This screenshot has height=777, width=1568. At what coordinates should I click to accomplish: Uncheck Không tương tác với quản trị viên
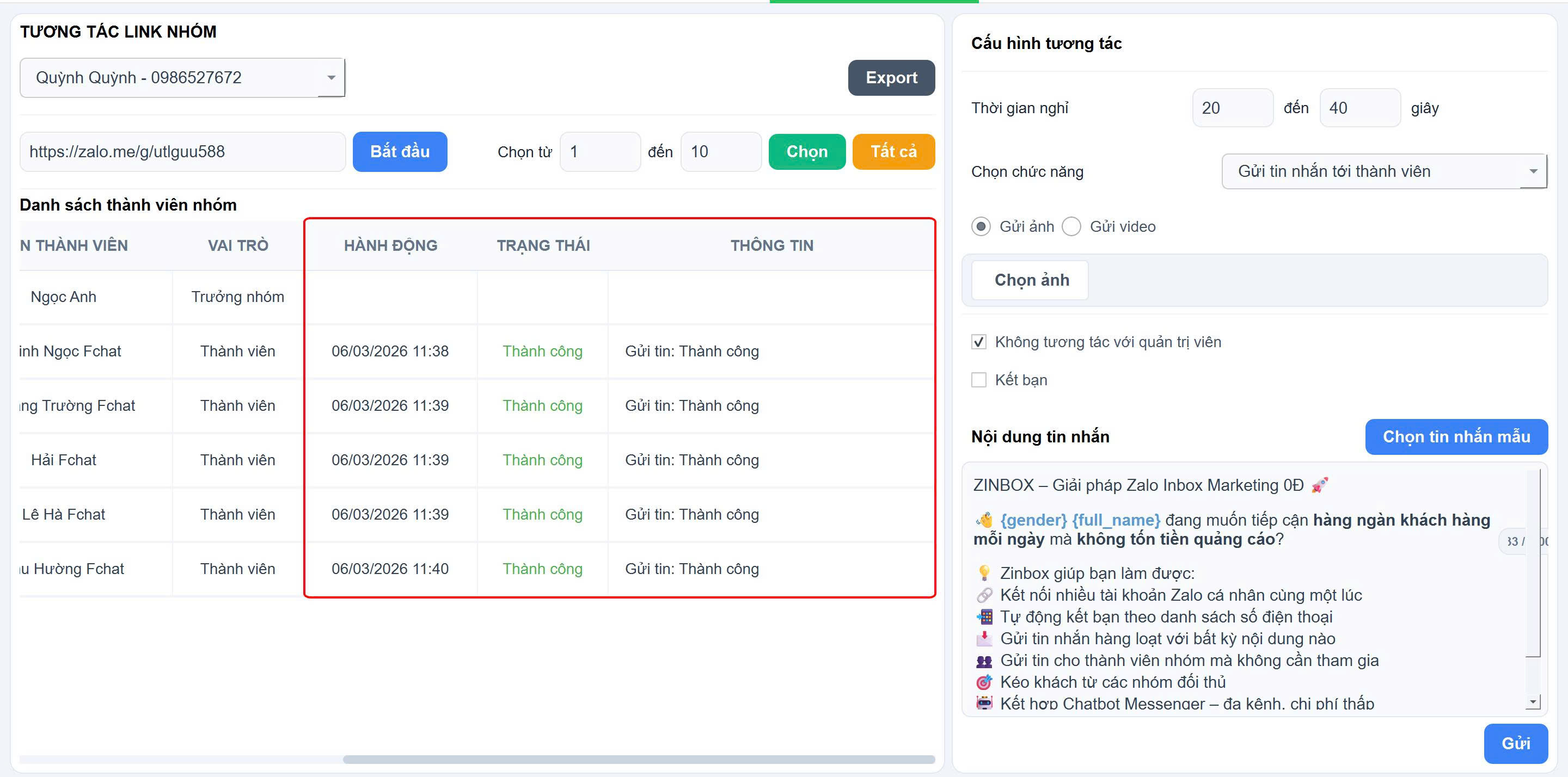pyautogui.click(x=978, y=343)
